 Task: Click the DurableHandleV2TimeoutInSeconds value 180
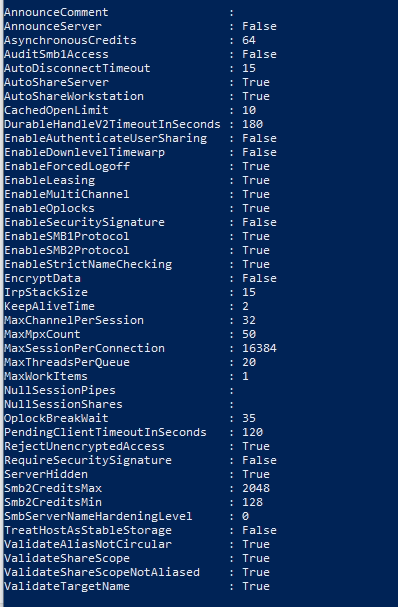pos(252,124)
